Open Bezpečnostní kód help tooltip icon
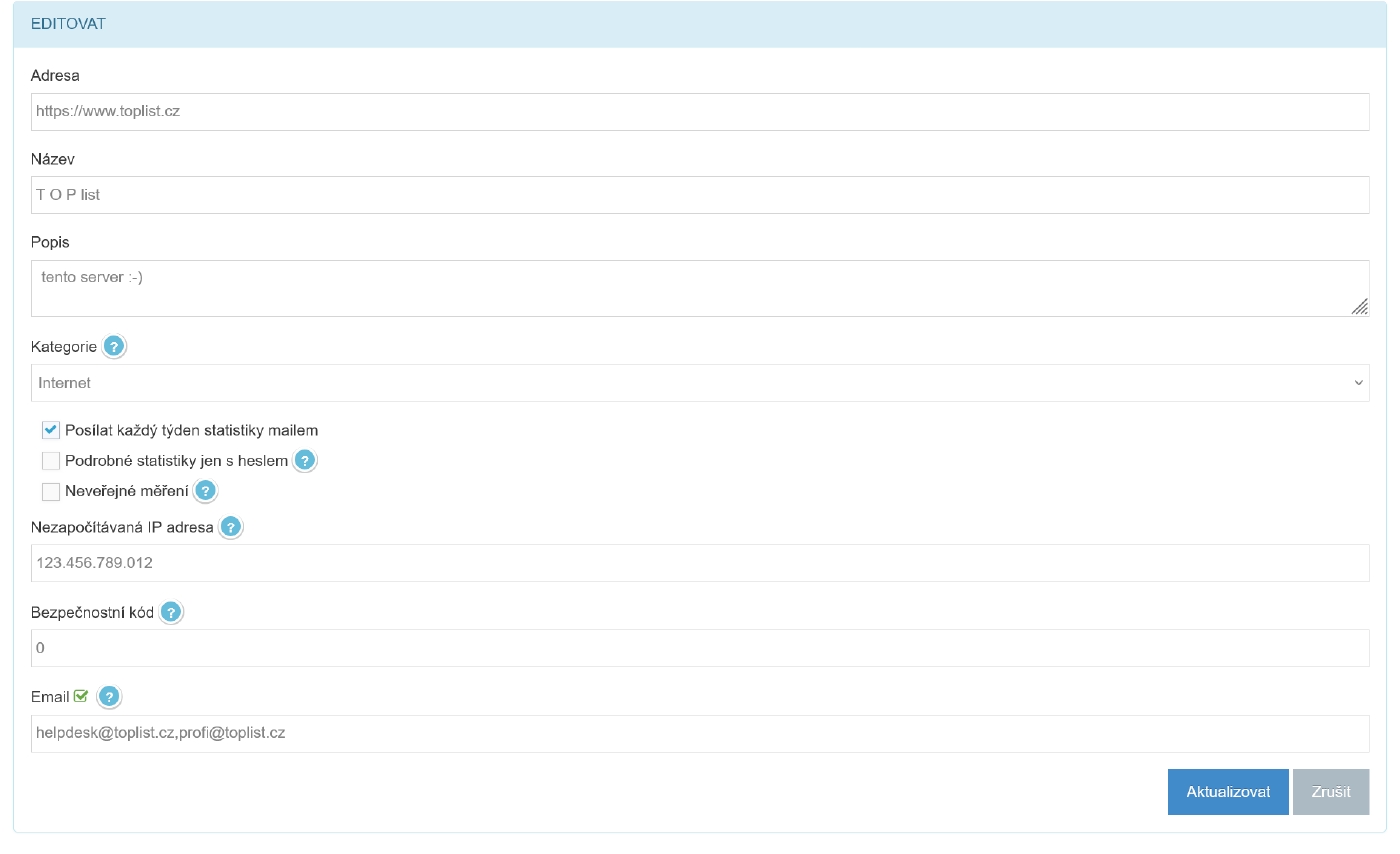The width and height of the screenshot is (1400, 854). (171, 613)
